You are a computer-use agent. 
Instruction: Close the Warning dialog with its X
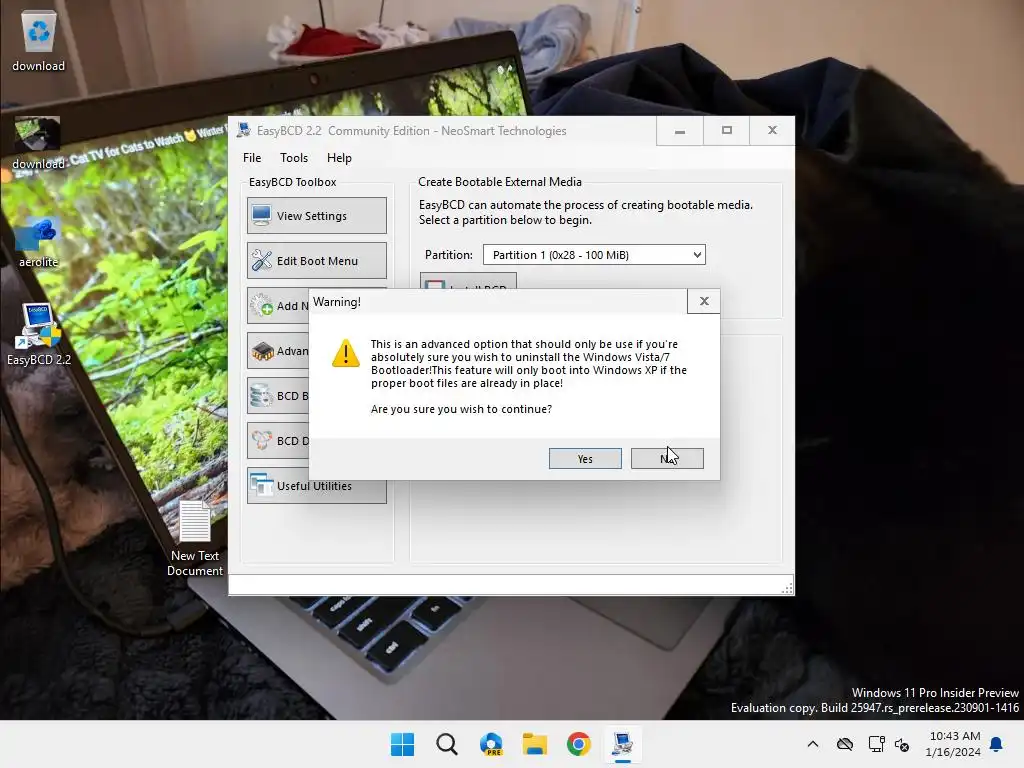[703, 301]
